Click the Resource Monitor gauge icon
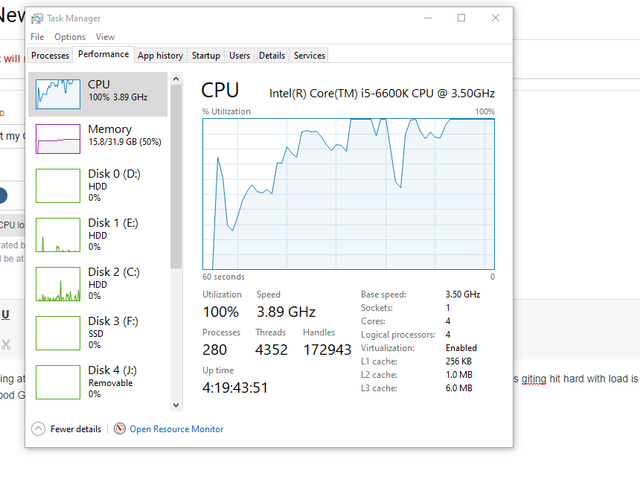Screen dimensions: 640x493 120,429
